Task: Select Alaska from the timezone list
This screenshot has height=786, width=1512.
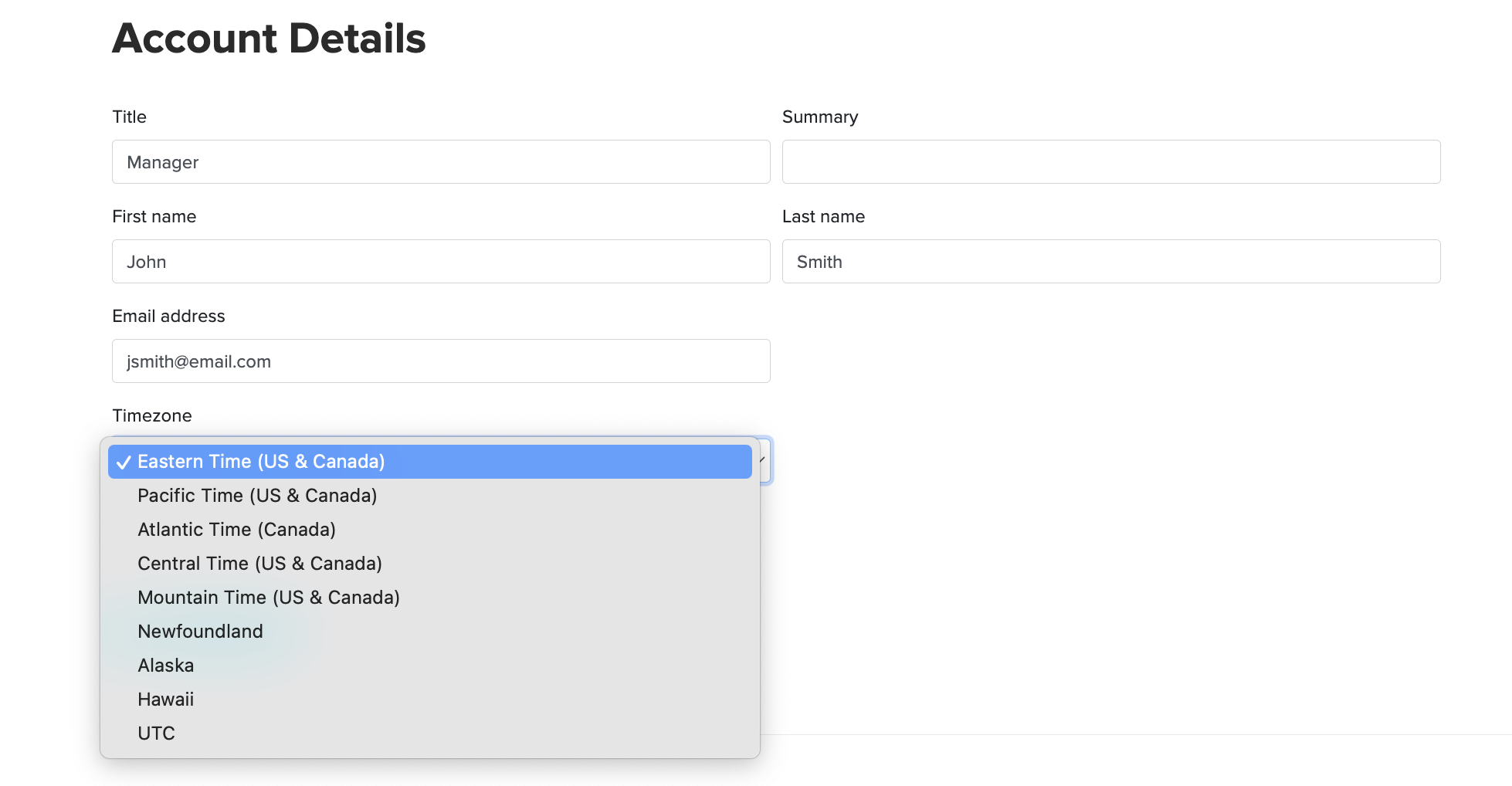Action: (x=165, y=666)
